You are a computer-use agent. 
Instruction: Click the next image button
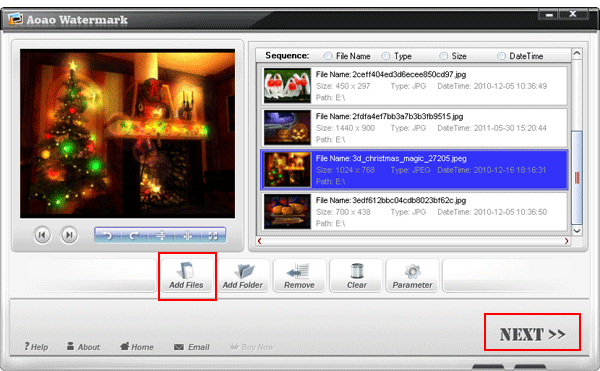(69, 234)
